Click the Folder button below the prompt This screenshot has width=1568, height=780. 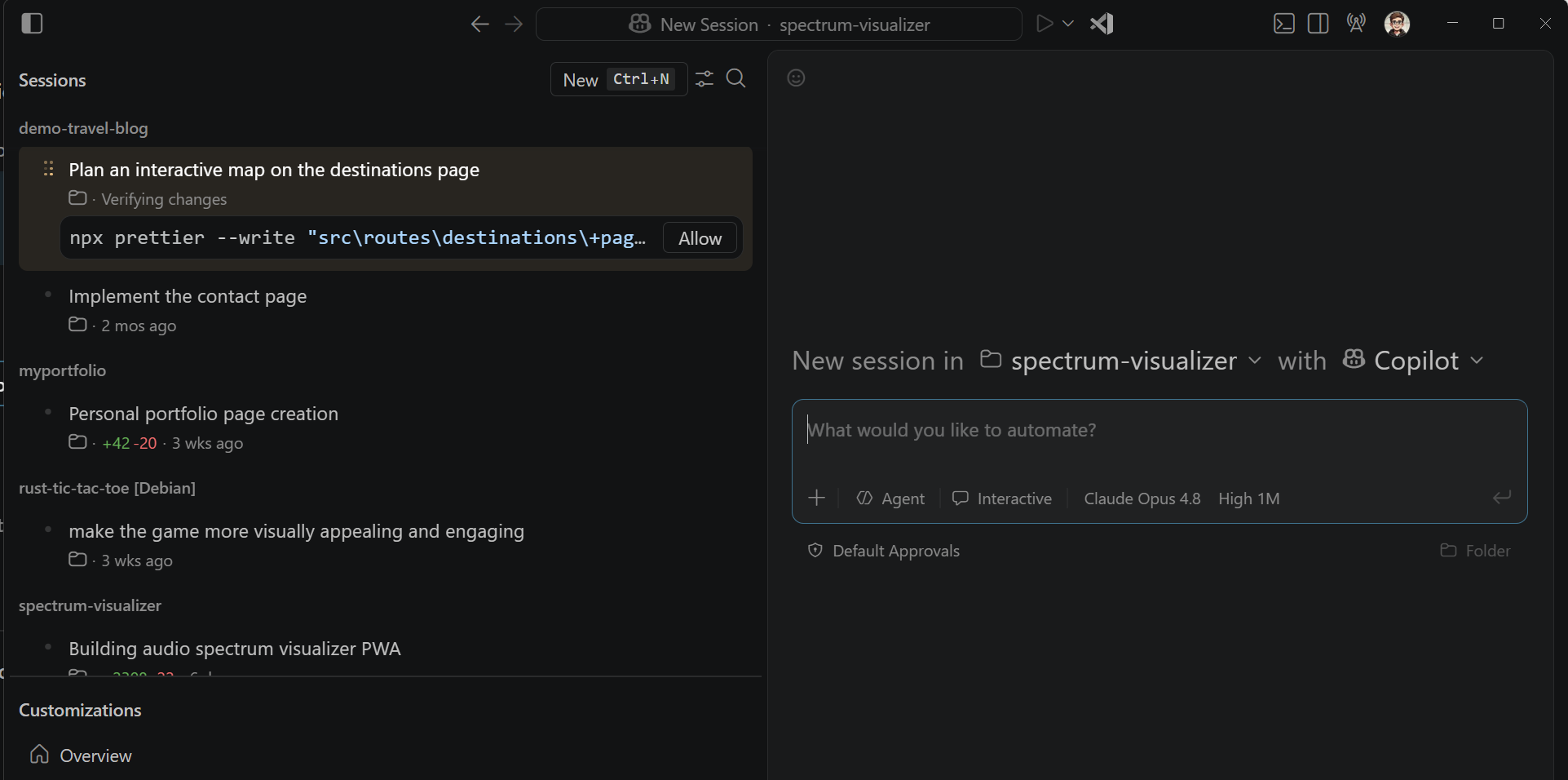point(1475,551)
